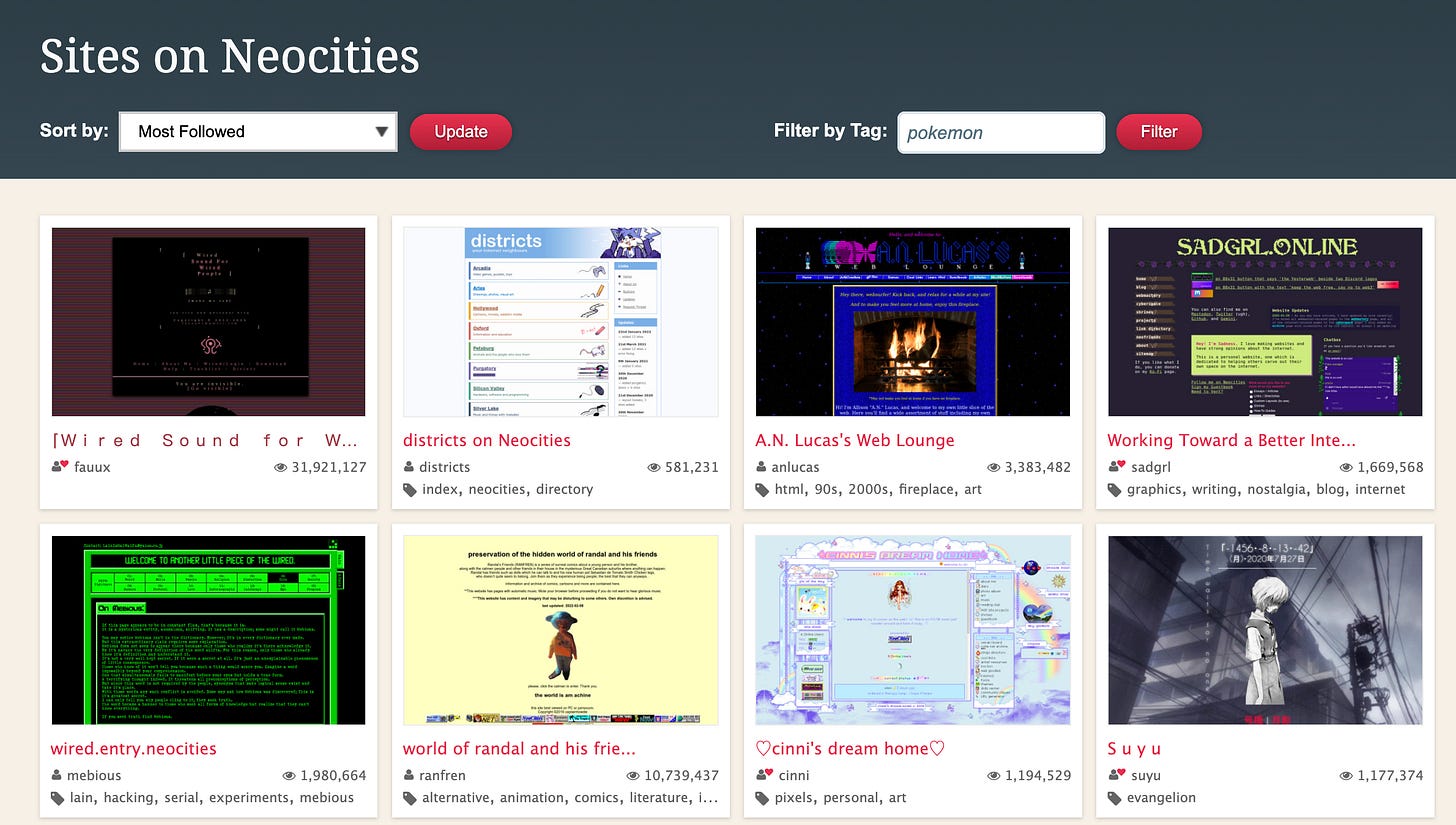This screenshot has height=825, width=1456.
Task: Select the 'nostalgia' tag link
Action: point(1277,489)
